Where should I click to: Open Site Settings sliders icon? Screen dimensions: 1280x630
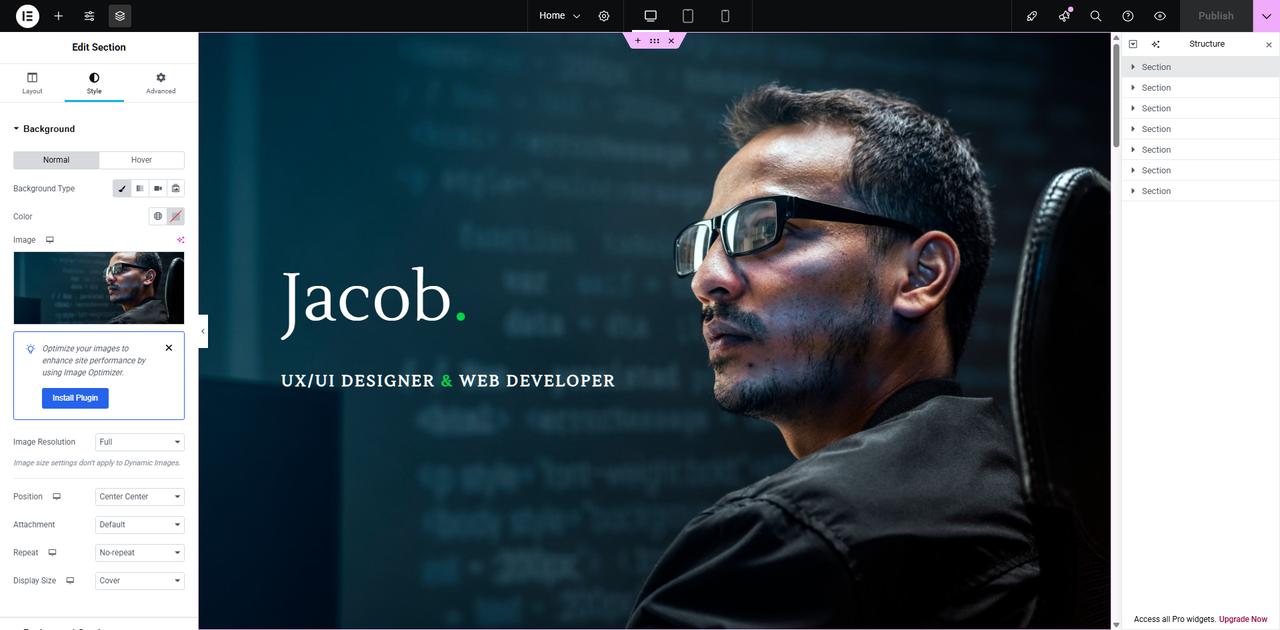click(x=90, y=16)
